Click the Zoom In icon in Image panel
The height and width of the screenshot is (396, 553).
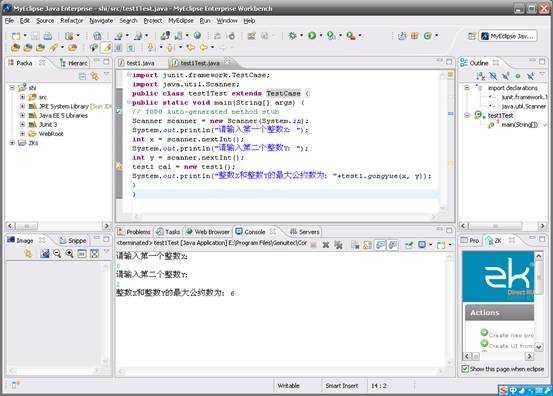69,253
